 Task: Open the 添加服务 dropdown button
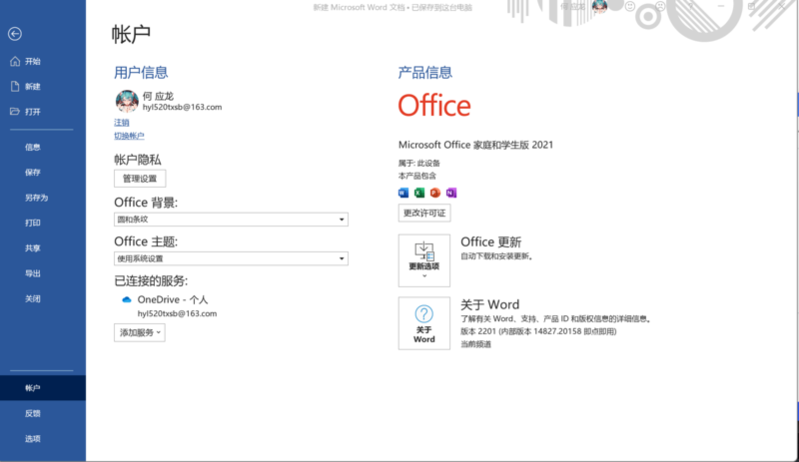[x=139, y=332]
